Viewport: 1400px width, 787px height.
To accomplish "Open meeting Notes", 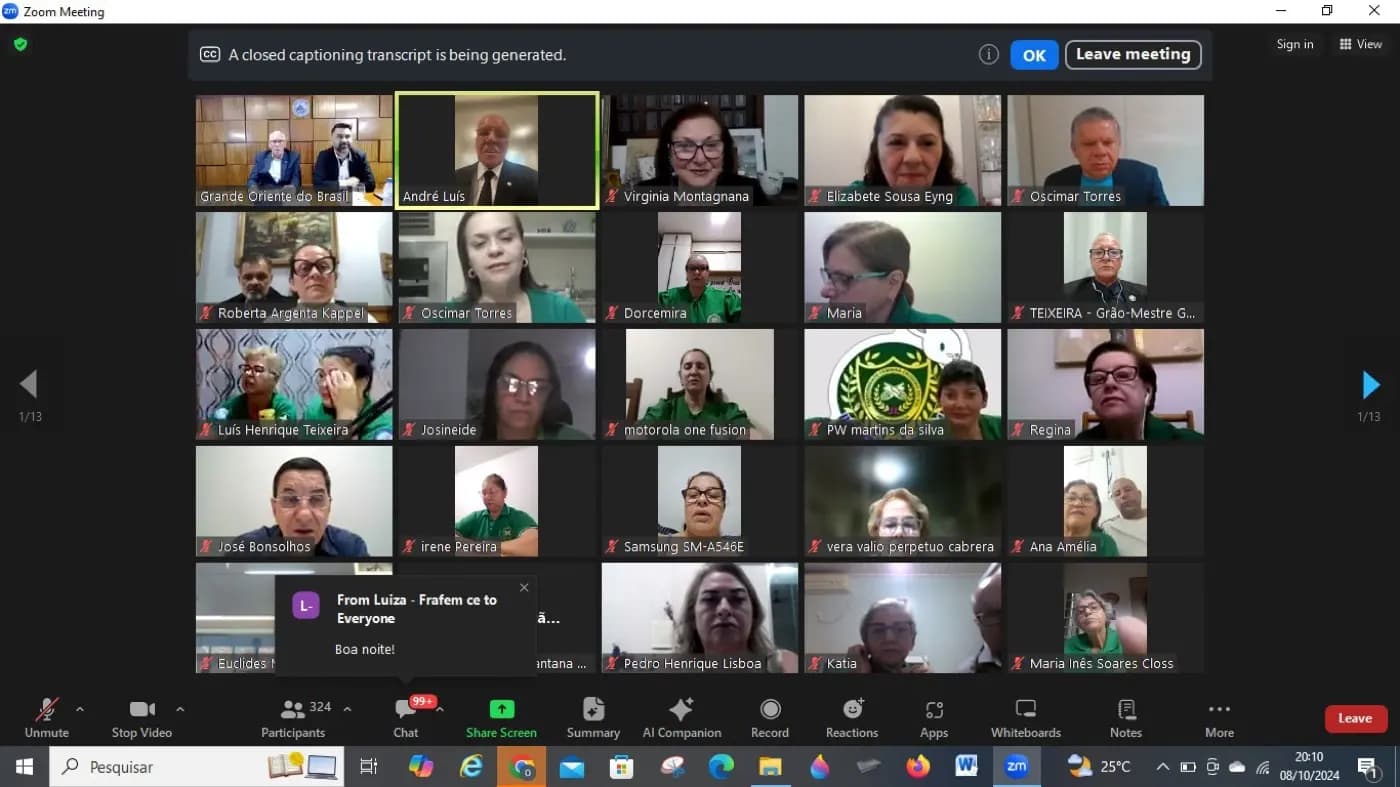I will click(x=1126, y=718).
